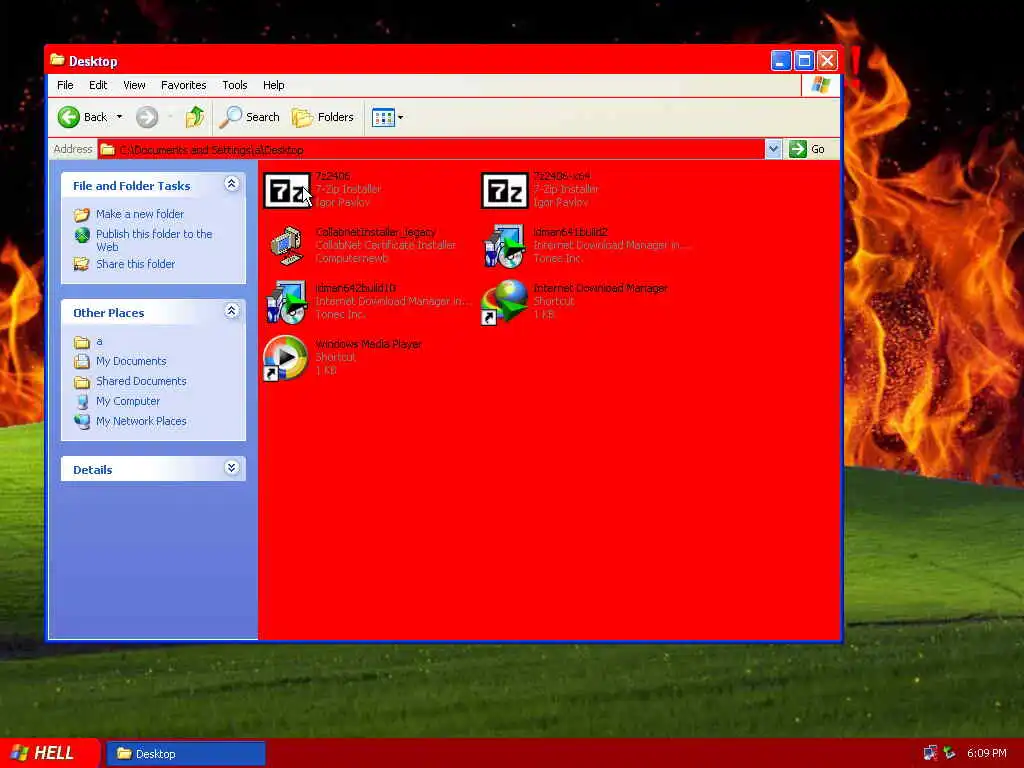Click the Windows flag logo in menu bar
Image resolution: width=1024 pixels, height=768 pixels.
pos(821,85)
